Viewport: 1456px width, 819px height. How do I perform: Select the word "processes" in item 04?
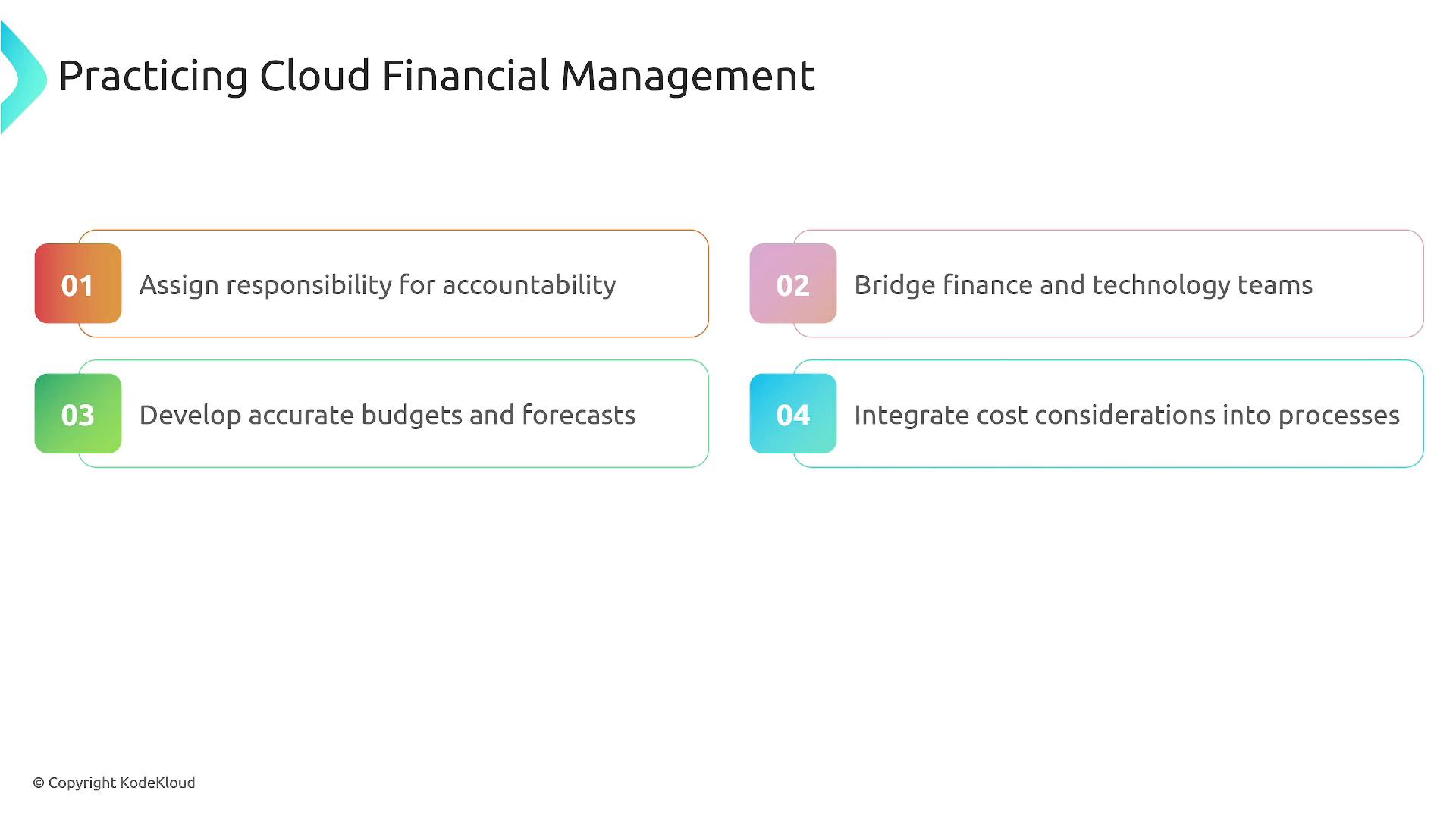[1338, 416]
